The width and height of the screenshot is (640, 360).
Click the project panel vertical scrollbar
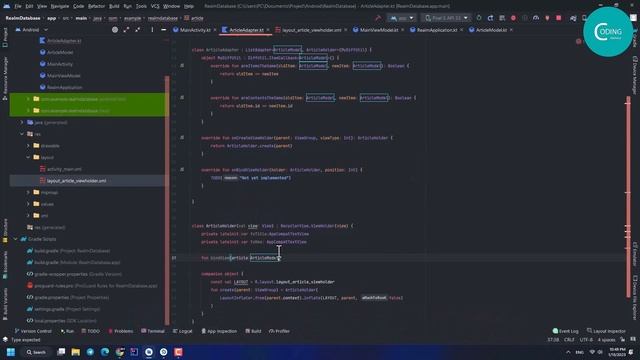tap(167, 200)
